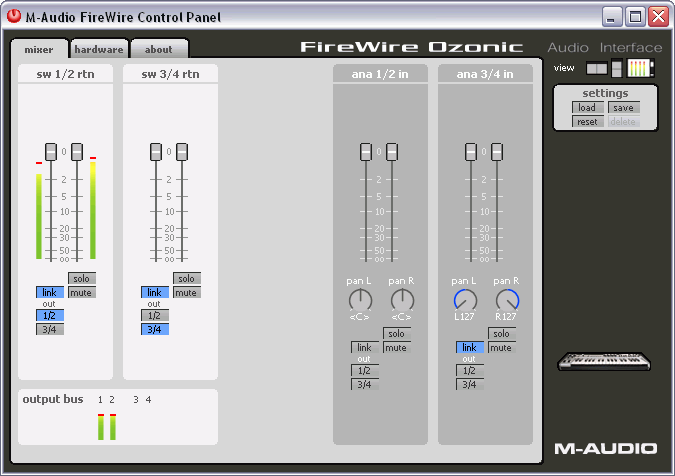Image resolution: width=675 pixels, height=476 pixels.
Task: Click right fader handle of sw 3/4 rtn
Action: (182, 152)
